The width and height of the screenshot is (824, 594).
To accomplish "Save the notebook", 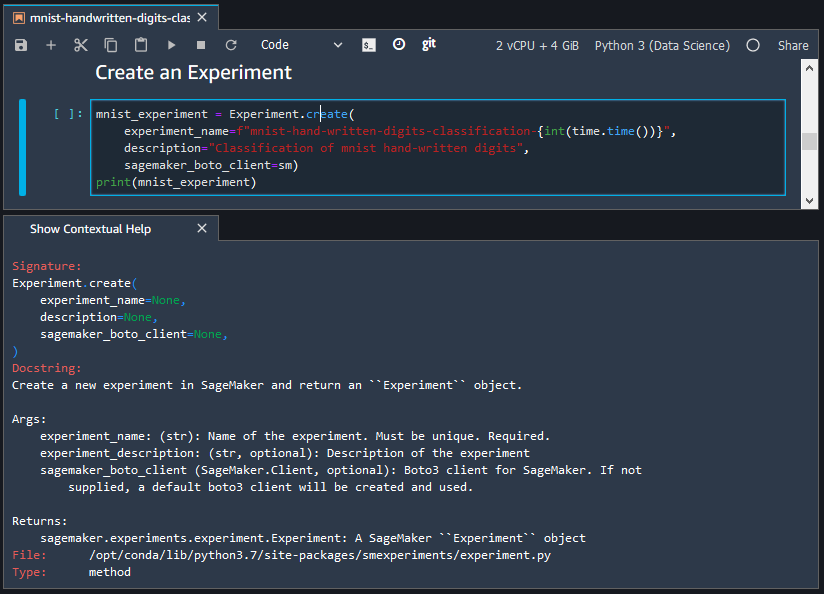I will (20, 44).
